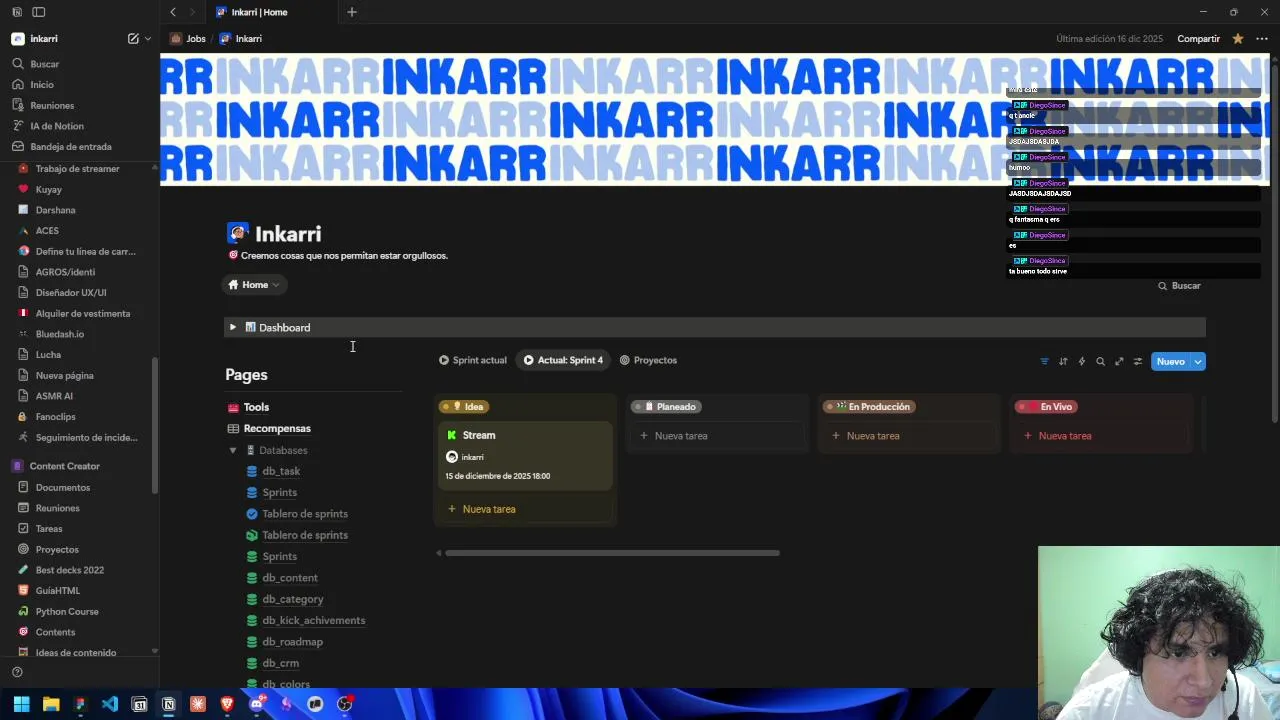This screenshot has width=1280, height=720.
Task: Open db_kick_achivements database
Action: [x=313, y=621]
